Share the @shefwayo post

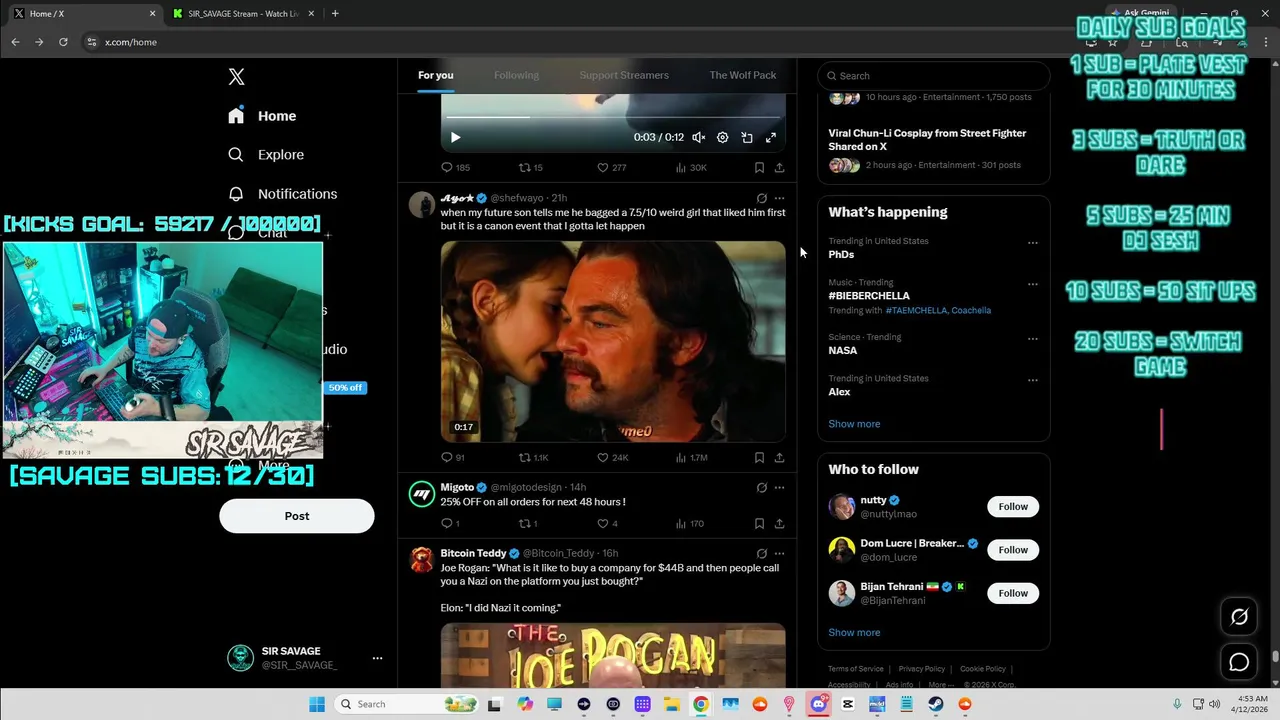coord(779,457)
